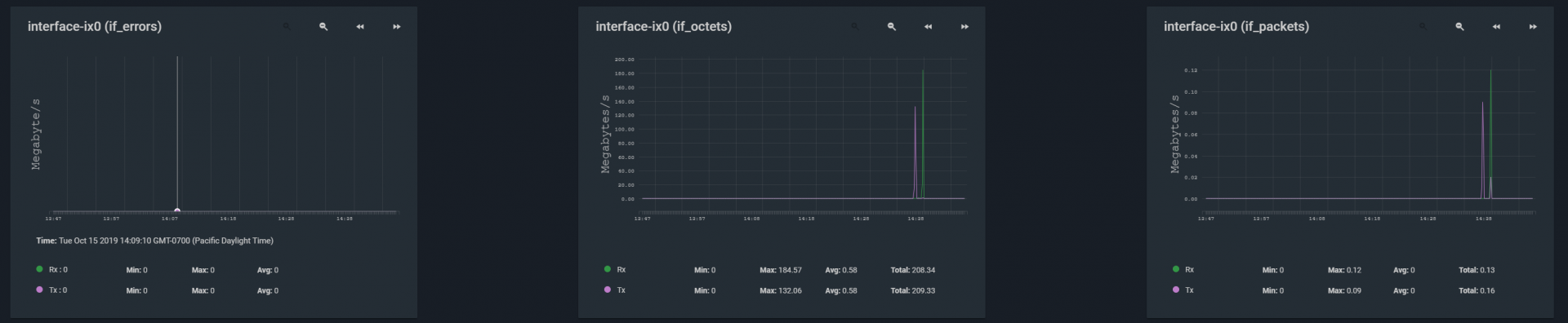Select Tx Total: 0.16 in if_packets
This screenshot has height=323, width=1568.
click(1477, 290)
